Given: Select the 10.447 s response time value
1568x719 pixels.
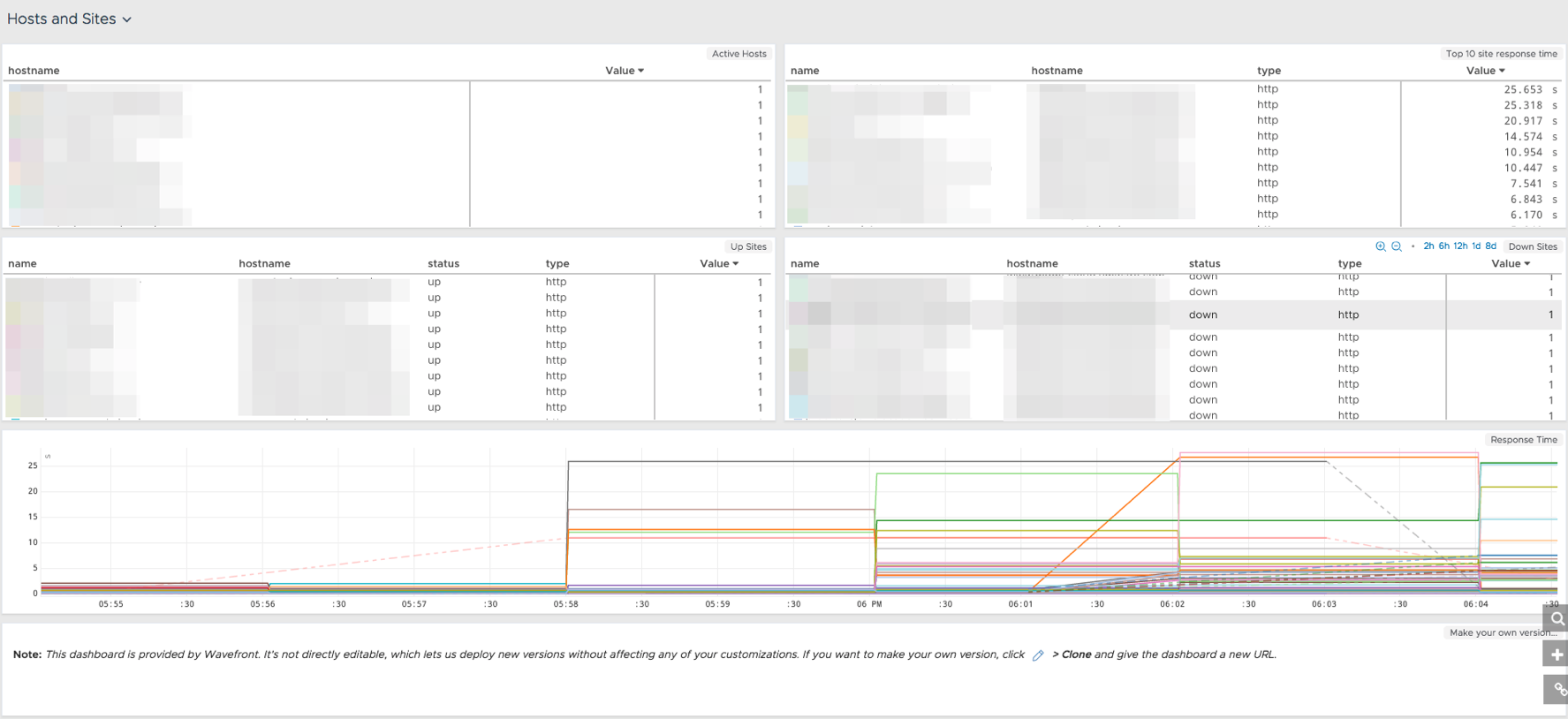Looking at the screenshot, I should click(x=1530, y=168).
